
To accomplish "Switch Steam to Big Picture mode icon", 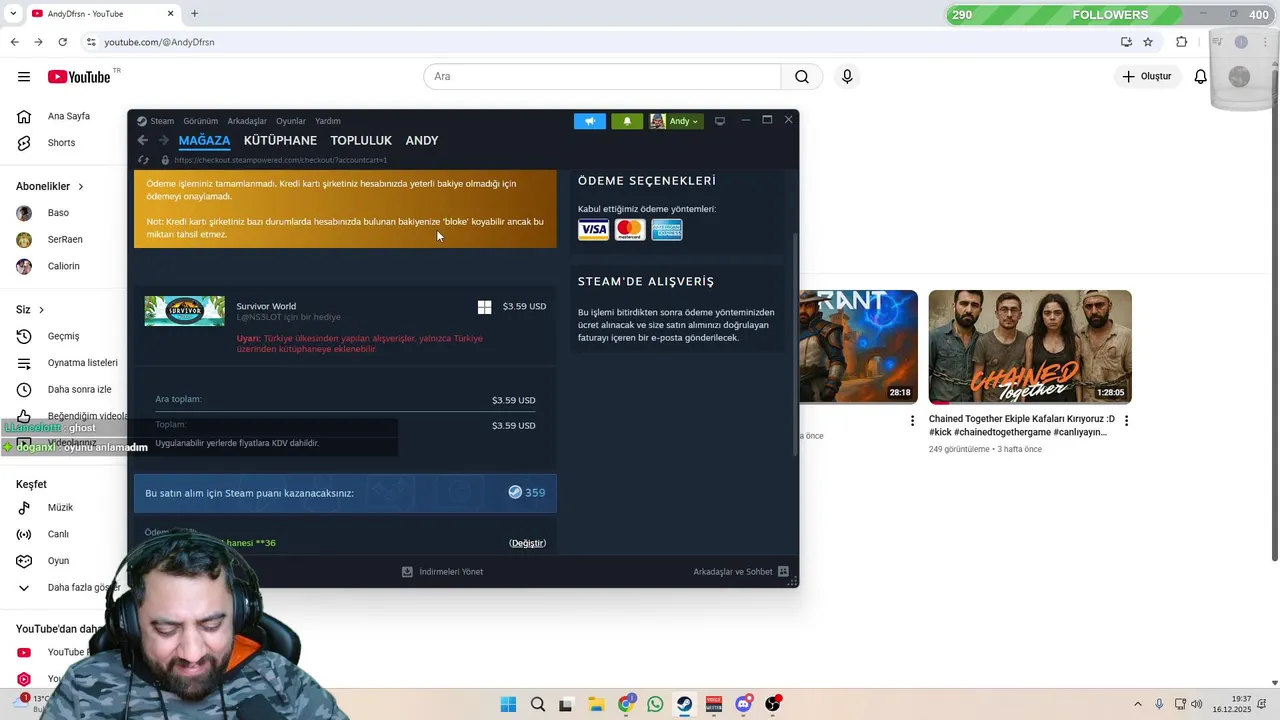I will [719, 121].
